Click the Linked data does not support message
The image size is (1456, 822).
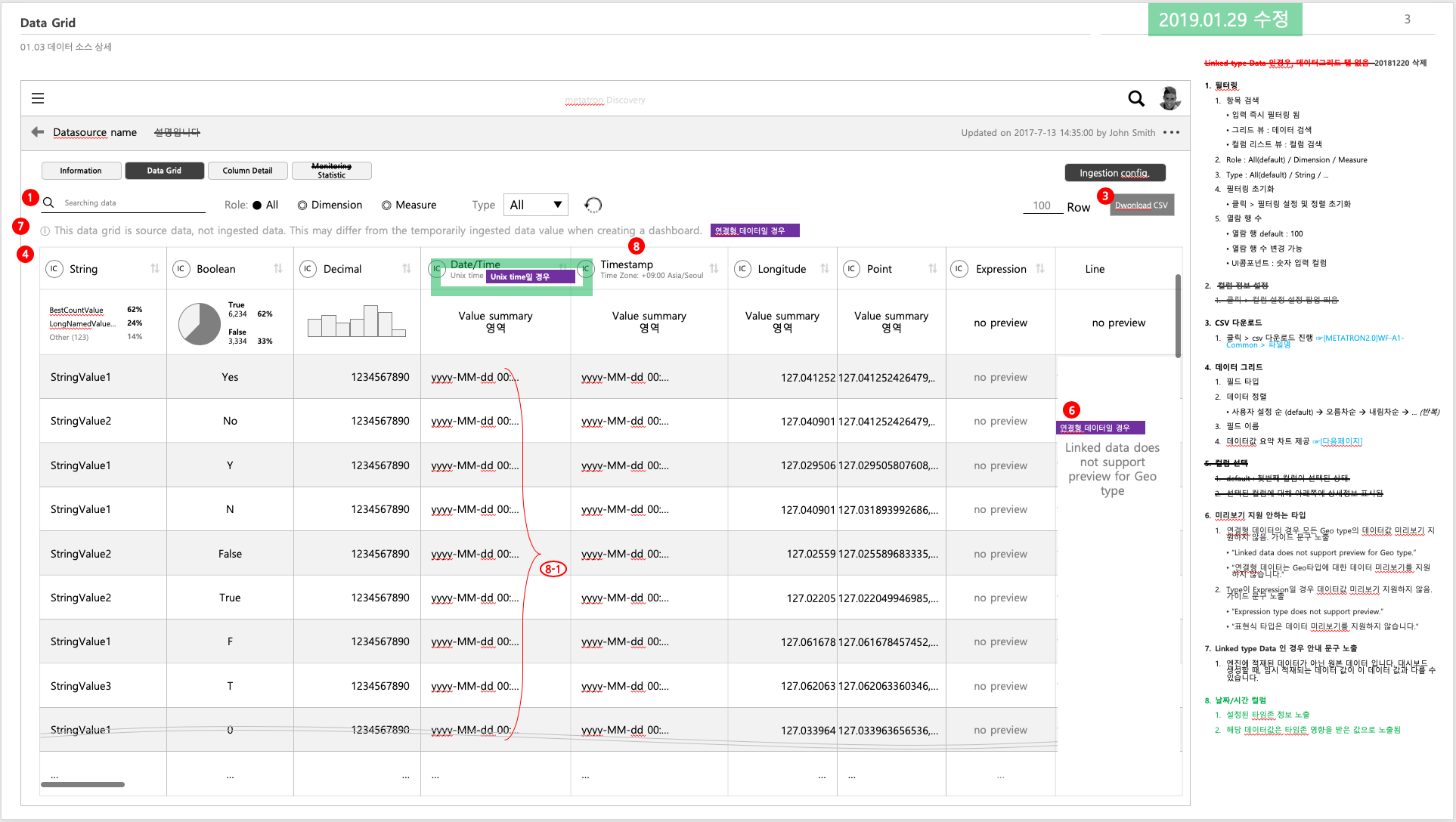point(1112,469)
